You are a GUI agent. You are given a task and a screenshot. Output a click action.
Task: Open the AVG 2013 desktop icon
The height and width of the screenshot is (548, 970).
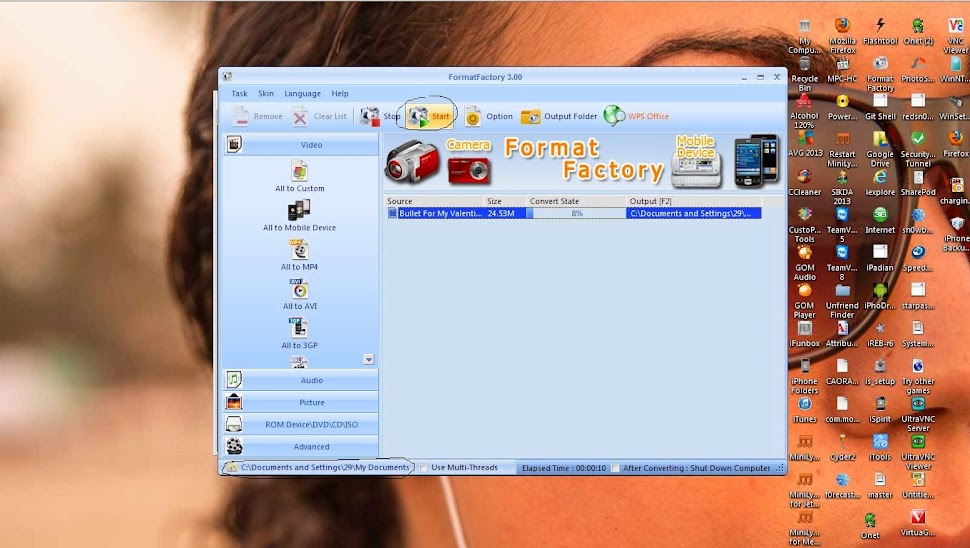pyautogui.click(x=804, y=144)
